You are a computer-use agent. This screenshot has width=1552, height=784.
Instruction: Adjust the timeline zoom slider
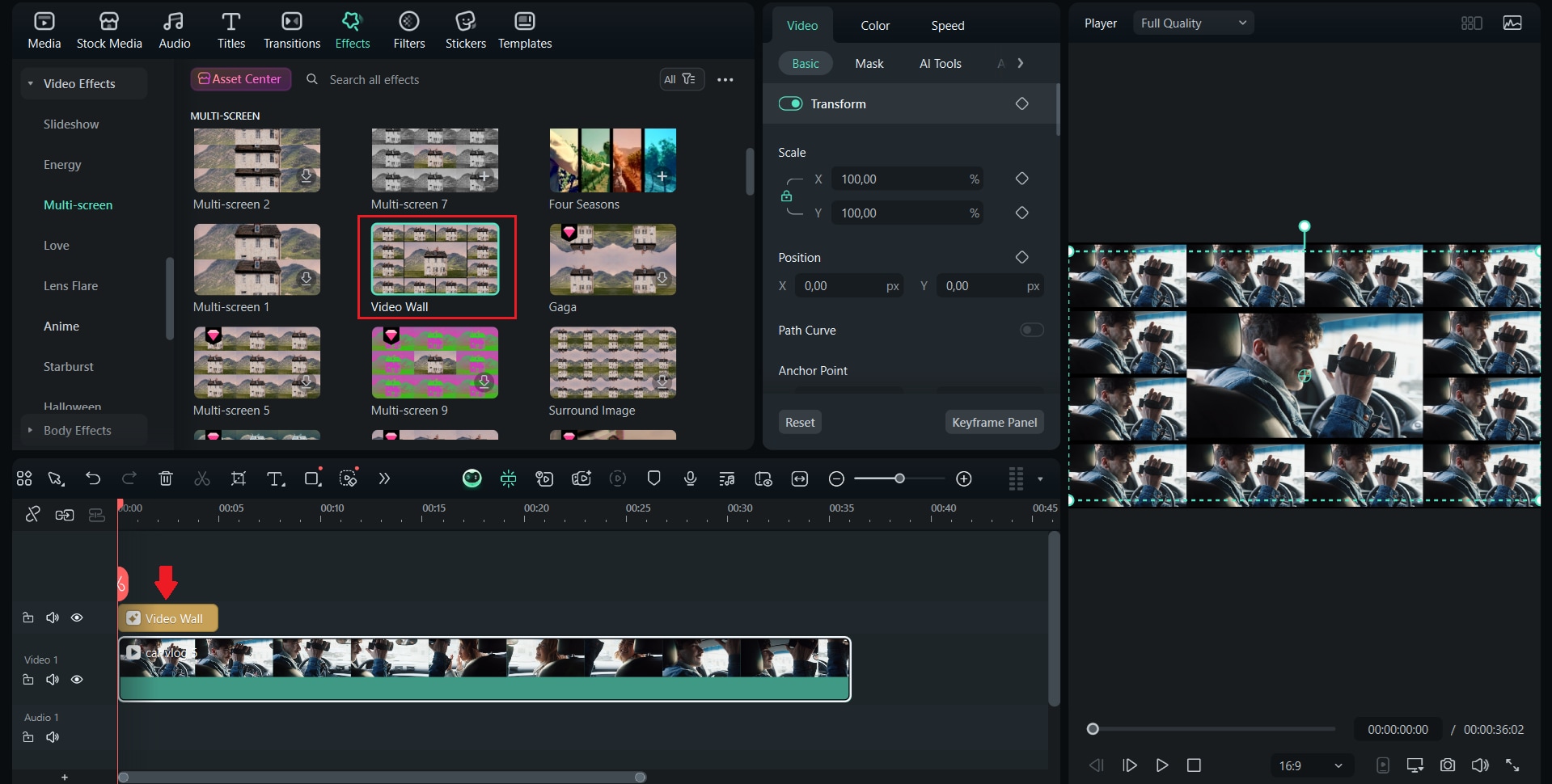click(x=899, y=478)
